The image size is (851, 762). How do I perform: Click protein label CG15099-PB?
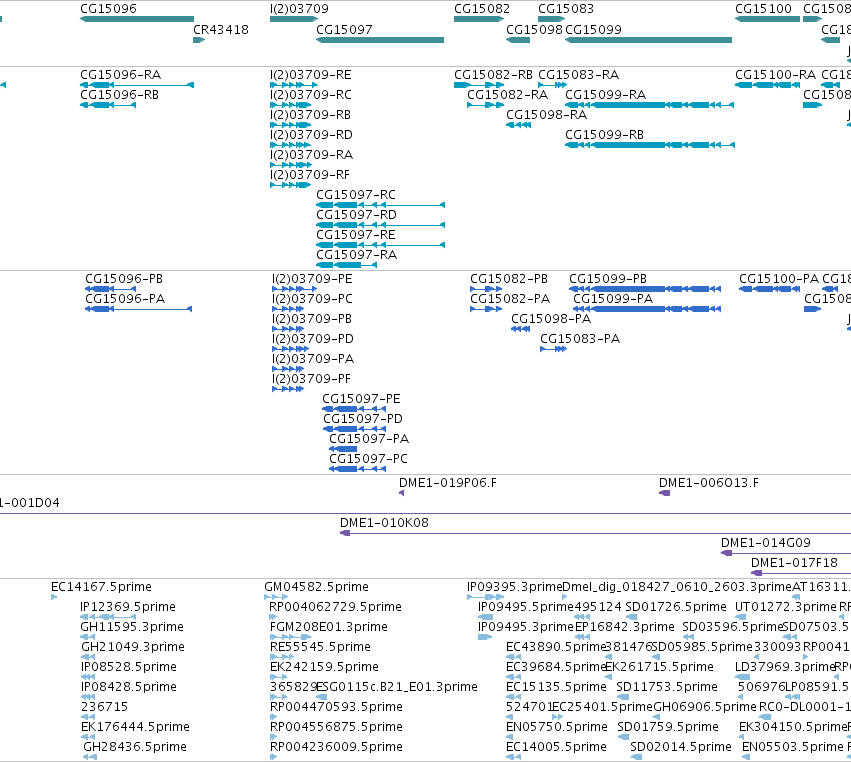pos(608,279)
